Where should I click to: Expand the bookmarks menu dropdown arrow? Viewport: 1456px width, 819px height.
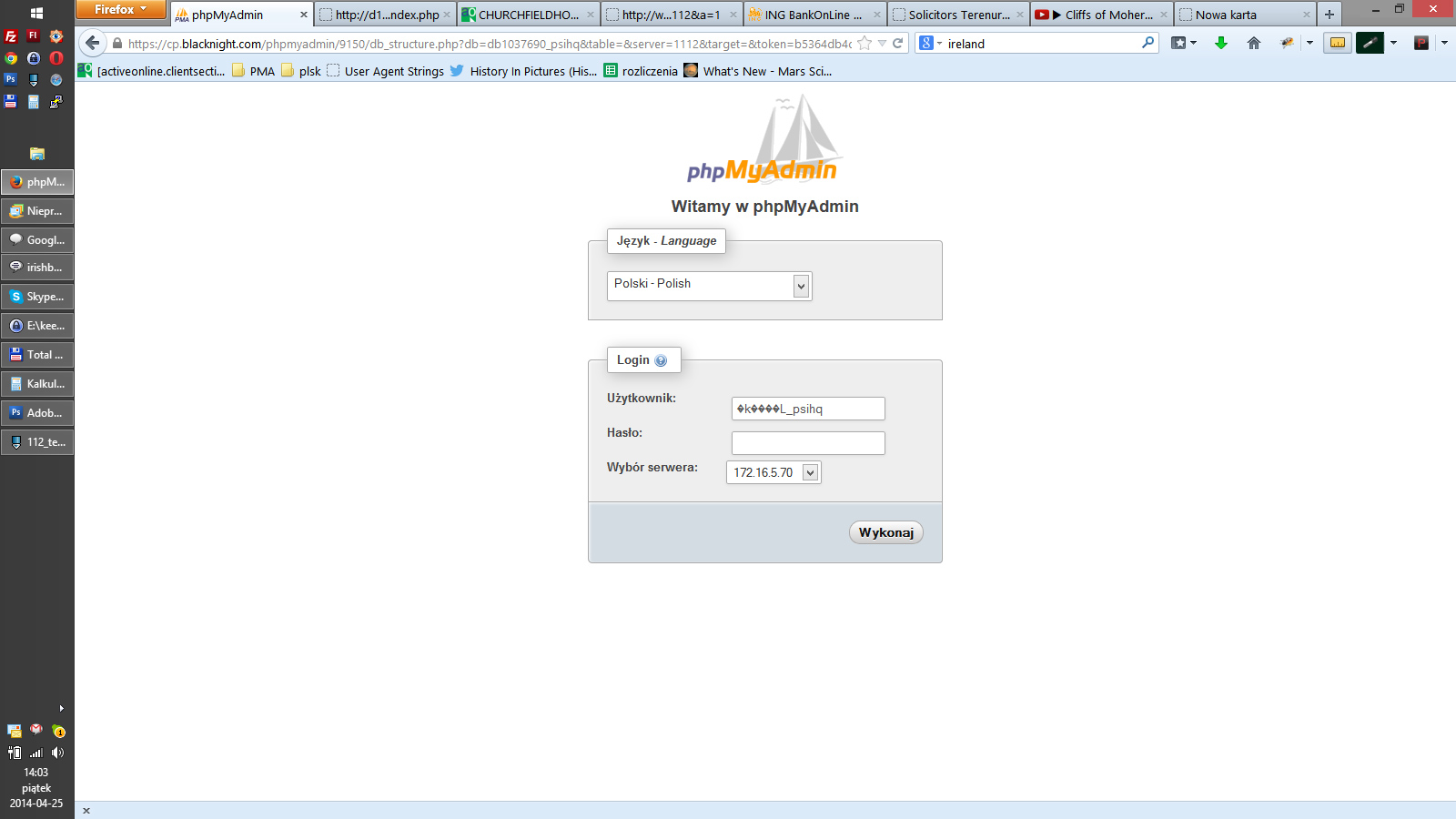(x=1194, y=43)
